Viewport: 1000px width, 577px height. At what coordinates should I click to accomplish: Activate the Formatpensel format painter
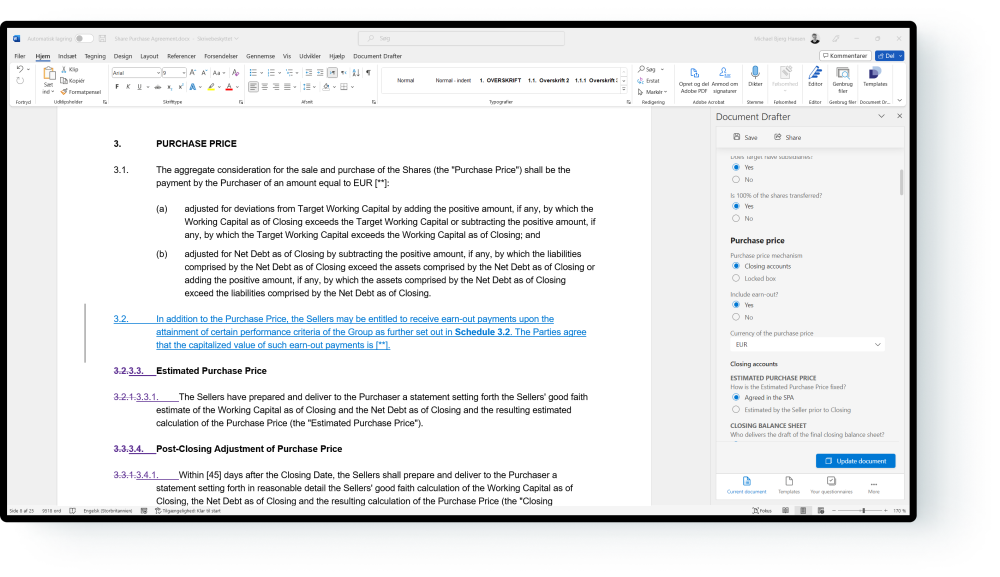[x=80, y=92]
